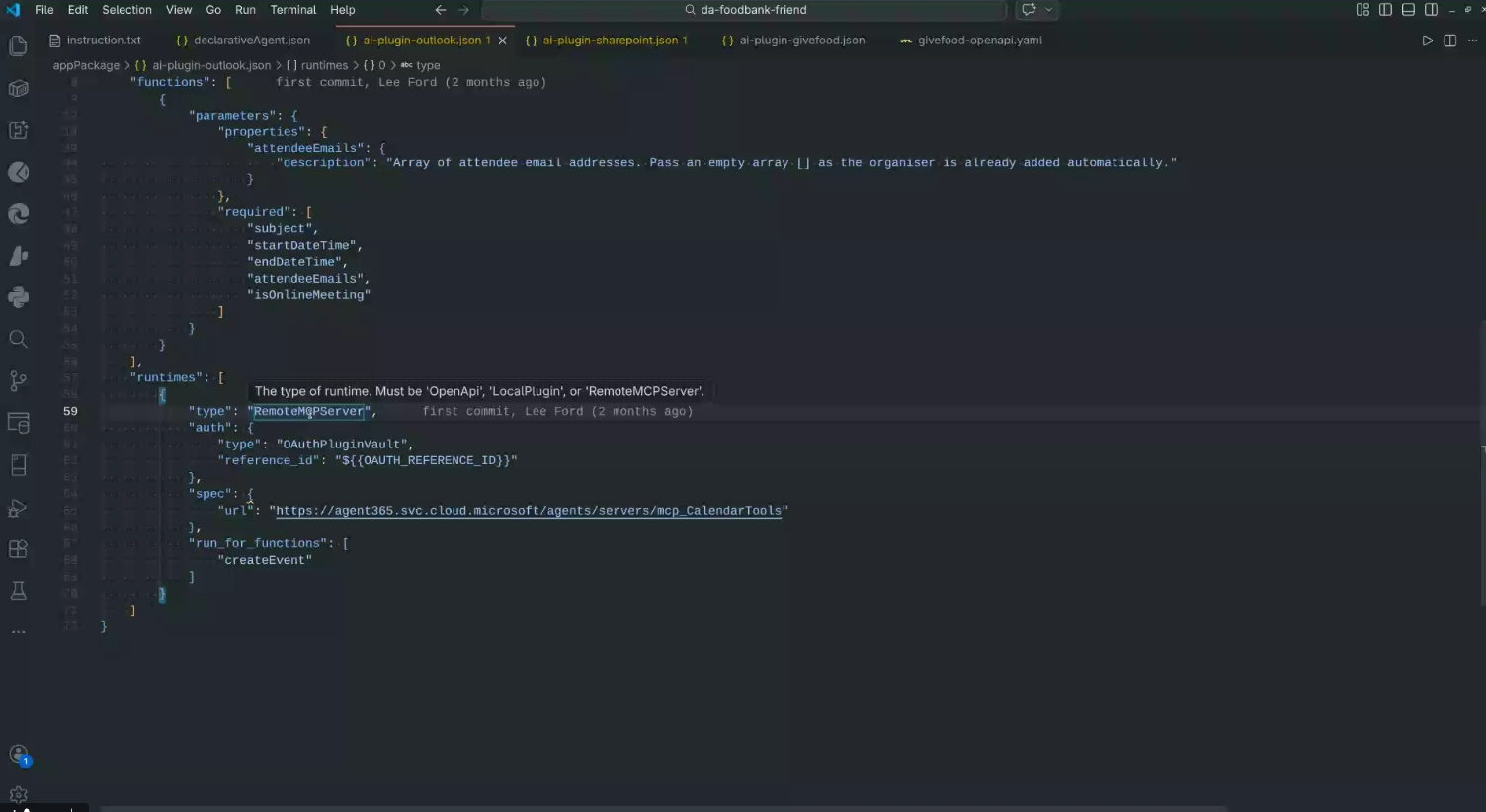Viewport: 1486px width, 812px height.
Task: Open editor More Actions ellipsis menu
Action: pos(1472,41)
